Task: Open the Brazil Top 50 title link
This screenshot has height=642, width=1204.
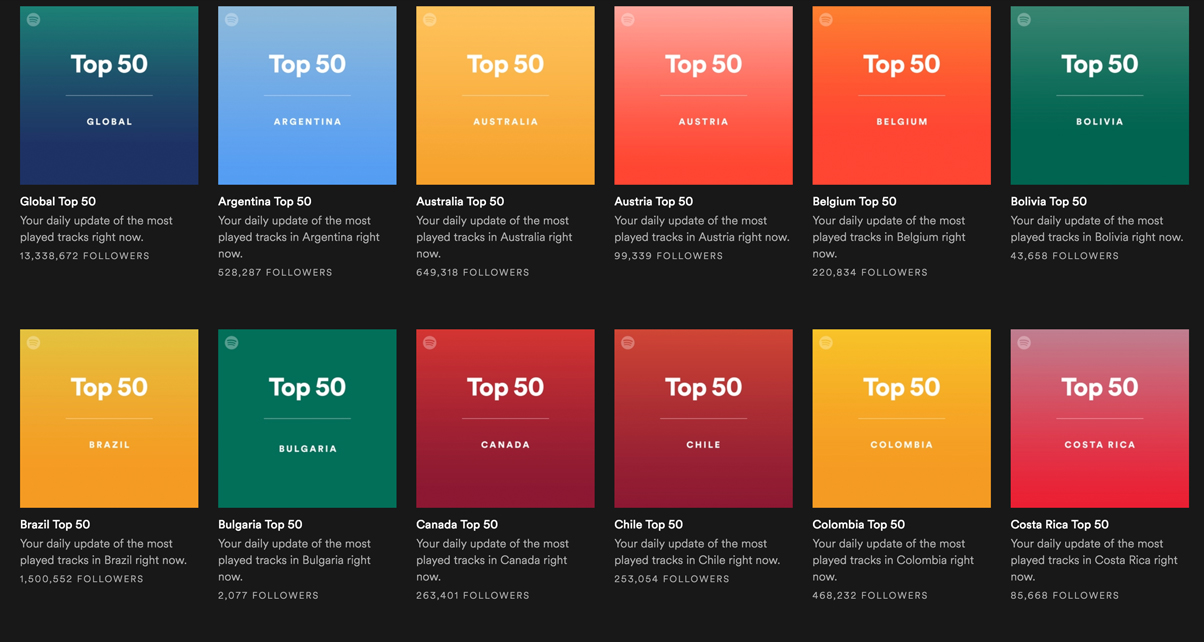Action: click(x=55, y=524)
